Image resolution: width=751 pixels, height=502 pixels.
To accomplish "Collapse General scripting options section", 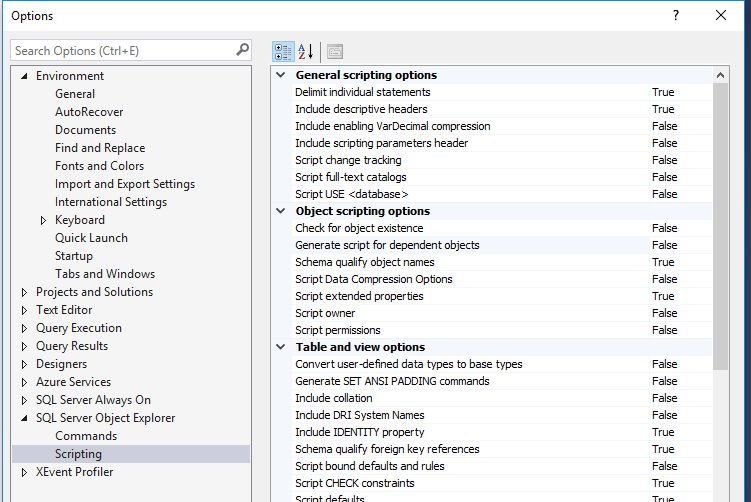I will coord(281,75).
